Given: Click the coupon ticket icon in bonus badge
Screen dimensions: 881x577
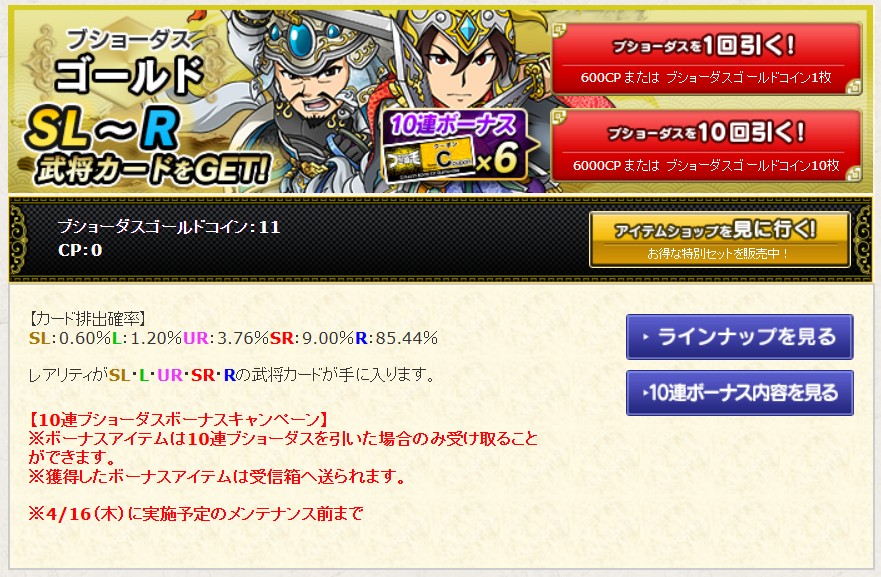Looking at the screenshot, I should pyautogui.click(x=430, y=160).
